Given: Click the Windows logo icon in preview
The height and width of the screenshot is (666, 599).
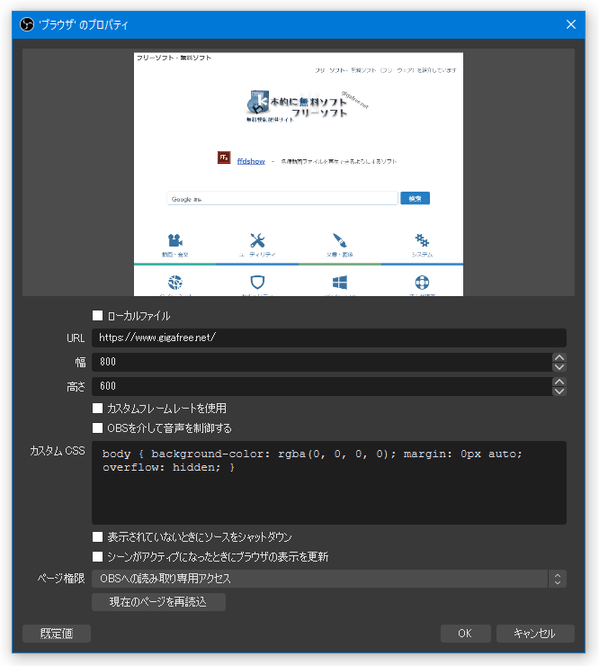Looking at the screenshot, I should [339, 282].
